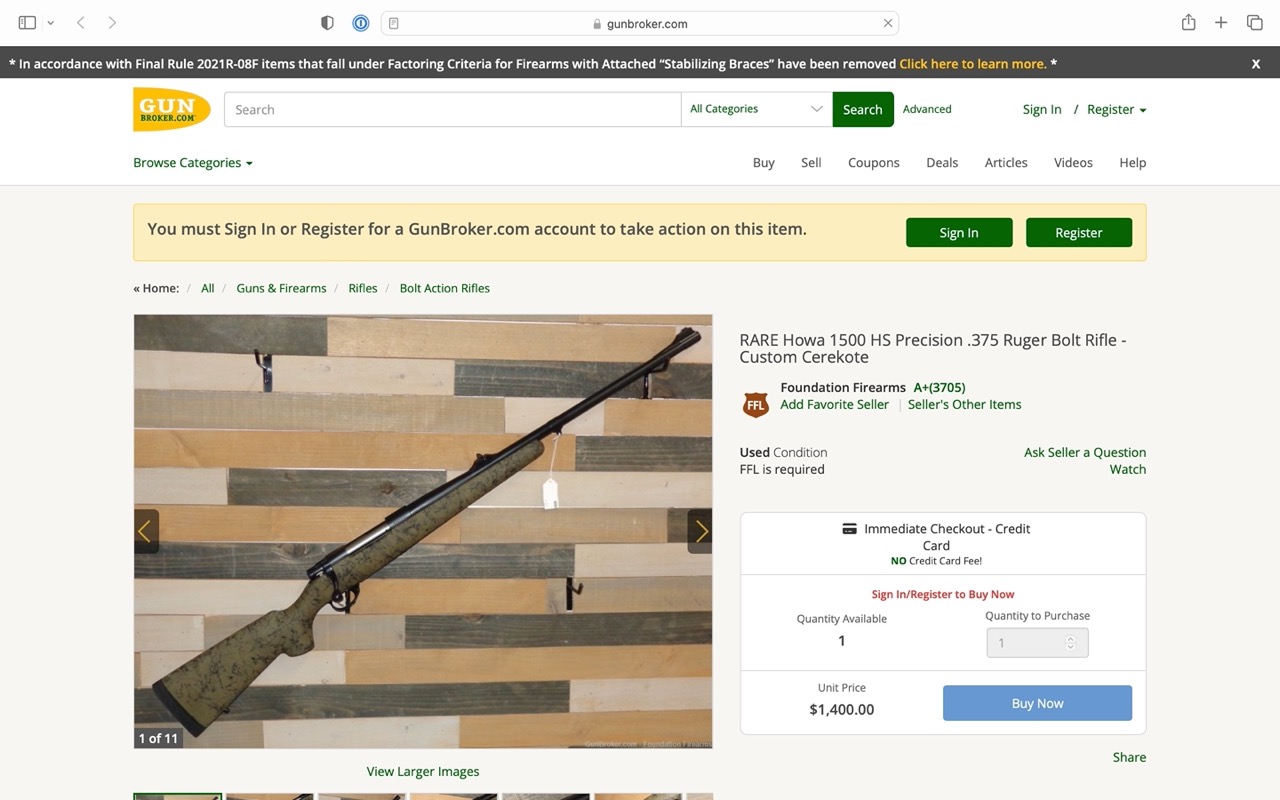
Task: Toggle the Safari sidebar button
Action: pos(27,23)
